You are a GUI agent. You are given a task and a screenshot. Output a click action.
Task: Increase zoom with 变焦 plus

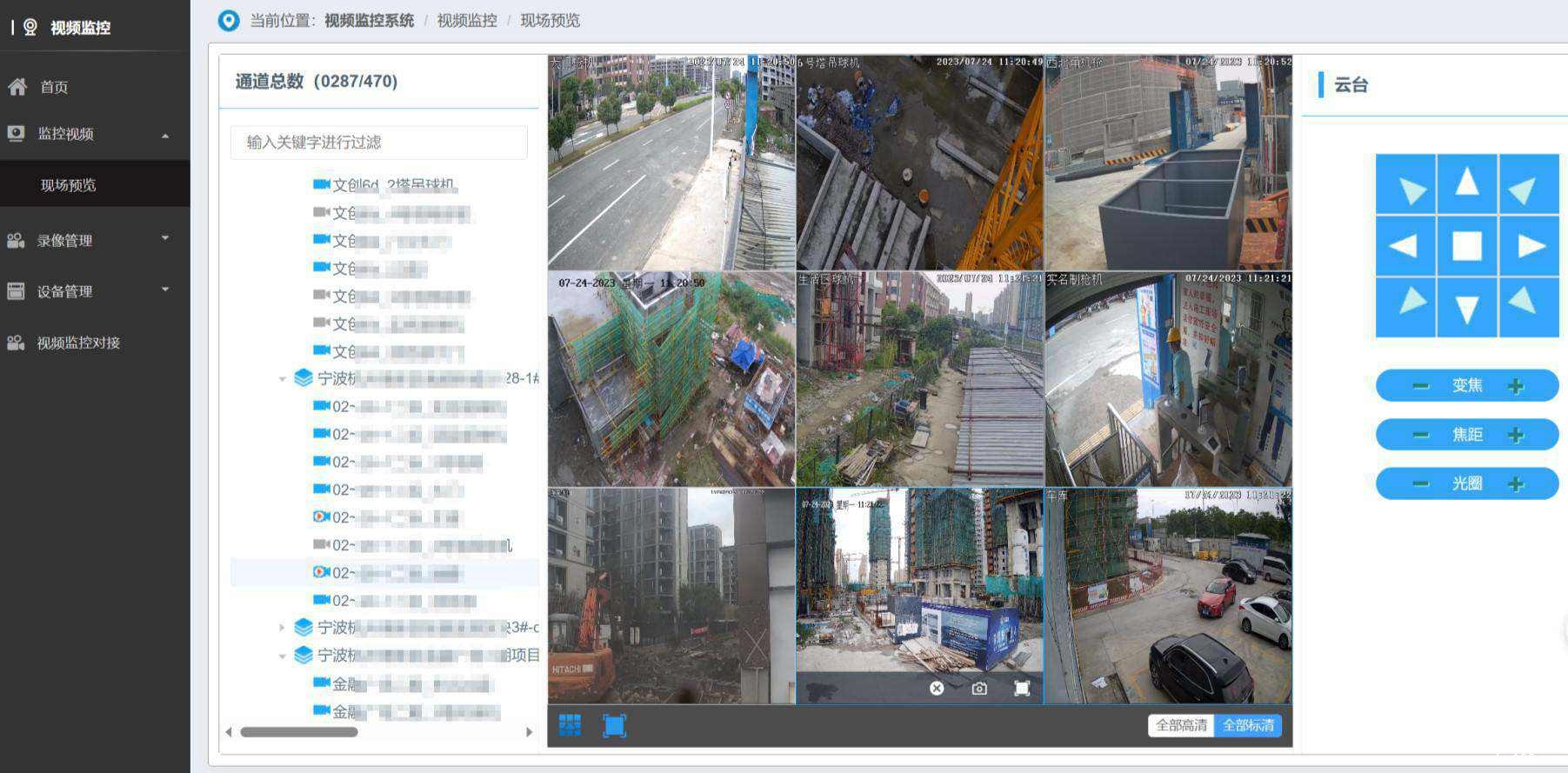tap(1516, 386)
